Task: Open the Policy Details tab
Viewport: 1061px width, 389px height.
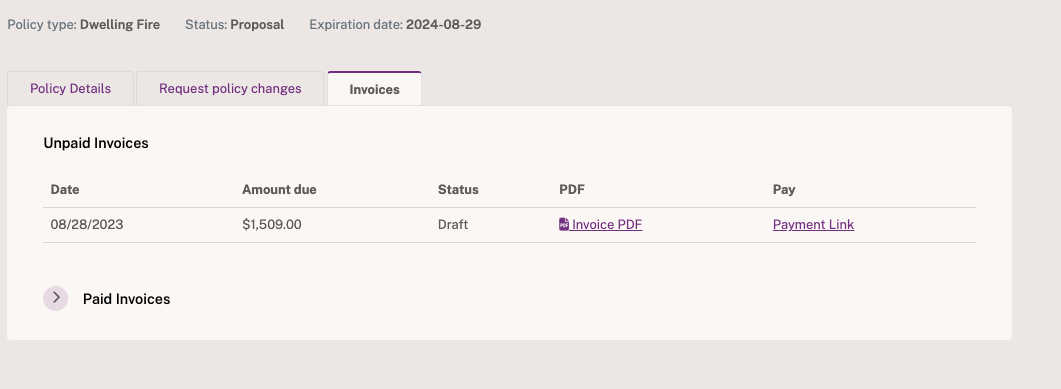Action: pyautogui.click(x=70, y=89)
